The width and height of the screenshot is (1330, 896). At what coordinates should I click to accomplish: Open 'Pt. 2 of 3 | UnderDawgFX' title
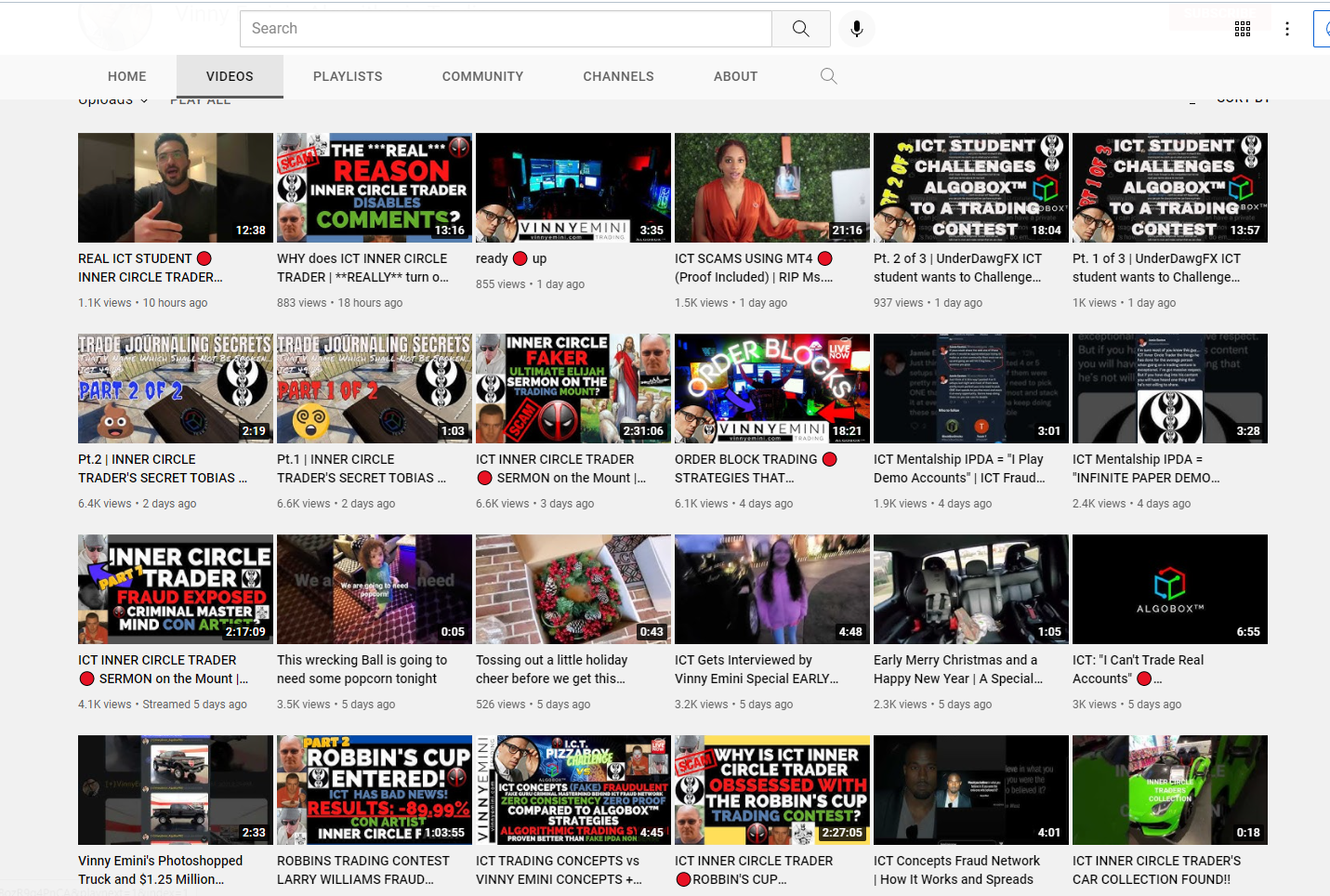tap(957, 268)
